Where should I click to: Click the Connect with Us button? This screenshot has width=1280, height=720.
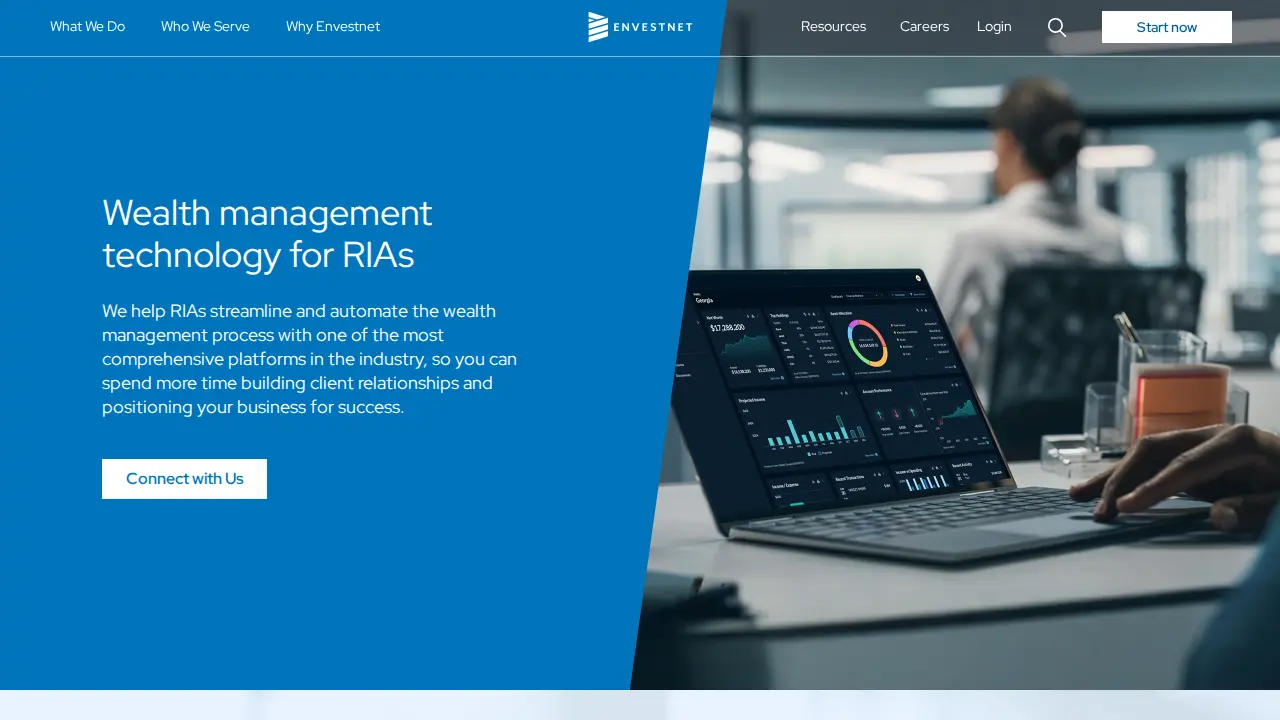[184, 479]
